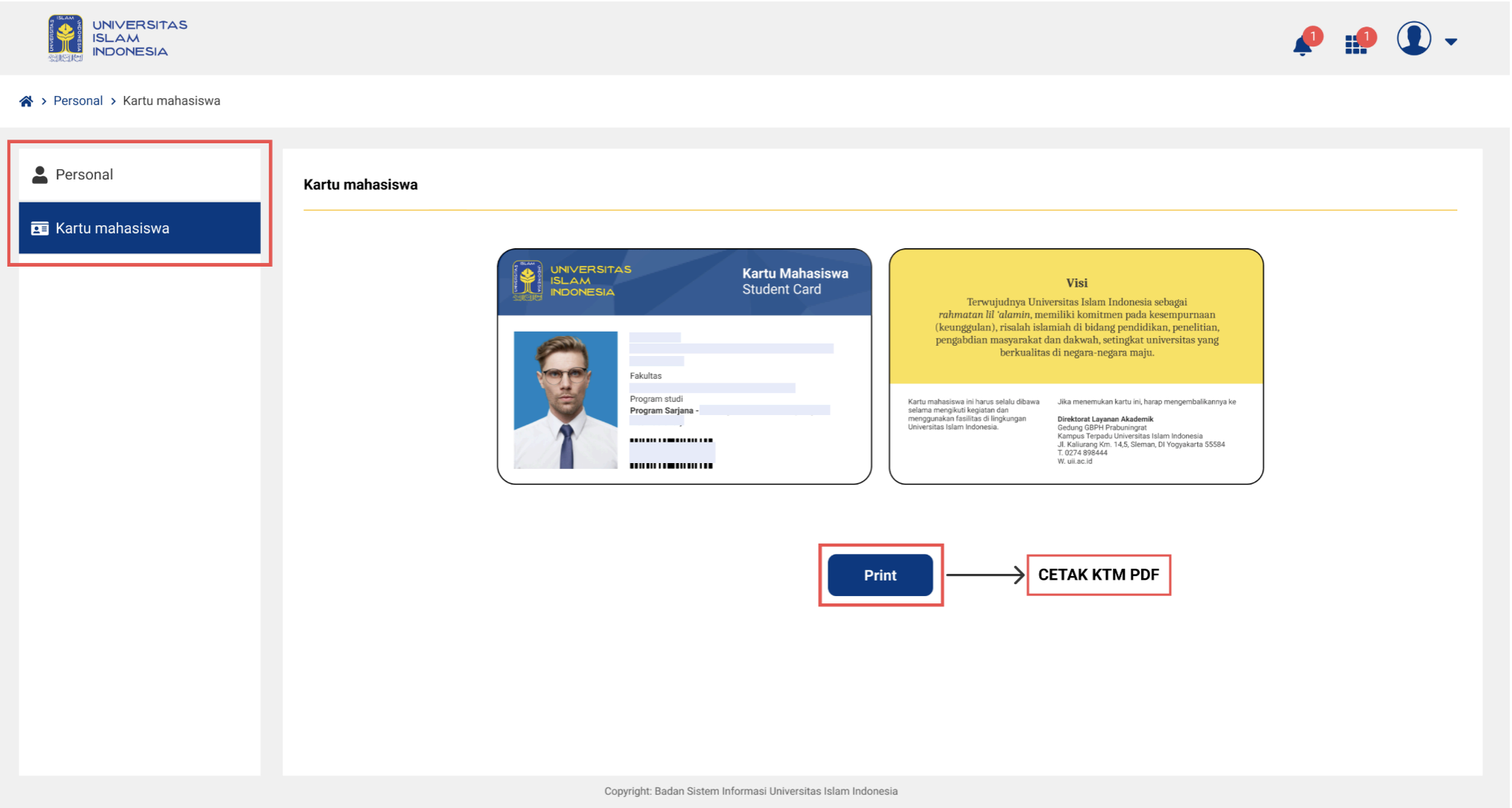
Task: Click the barcode on the student card
Action: point(671,452)
